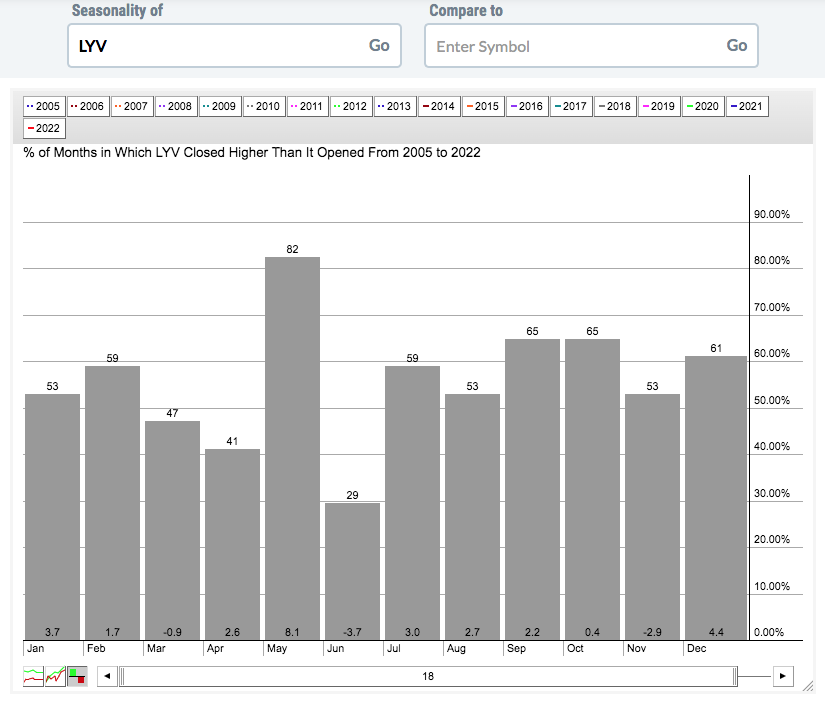Click the April bar labeled 41
Screen dimensions: 825x702
[x=233, y=545]
